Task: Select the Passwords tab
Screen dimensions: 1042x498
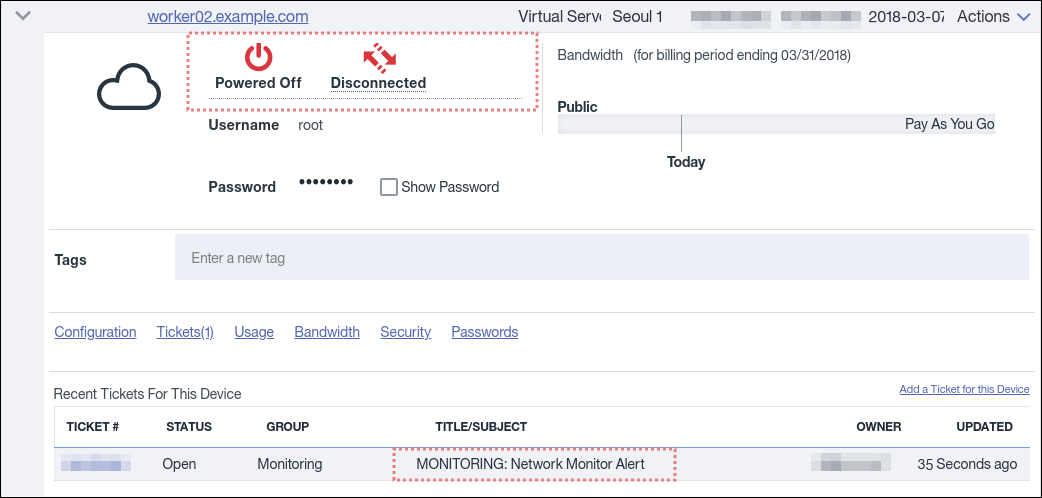Action: pos(484,332)
